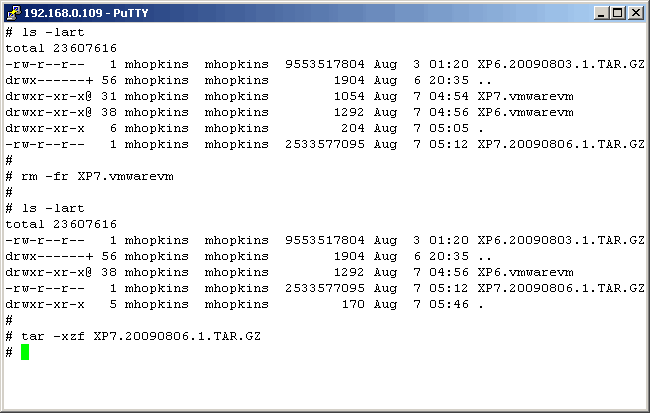
Task: Click the drwx------+ permissions in first listing
Action: (49, 80)
